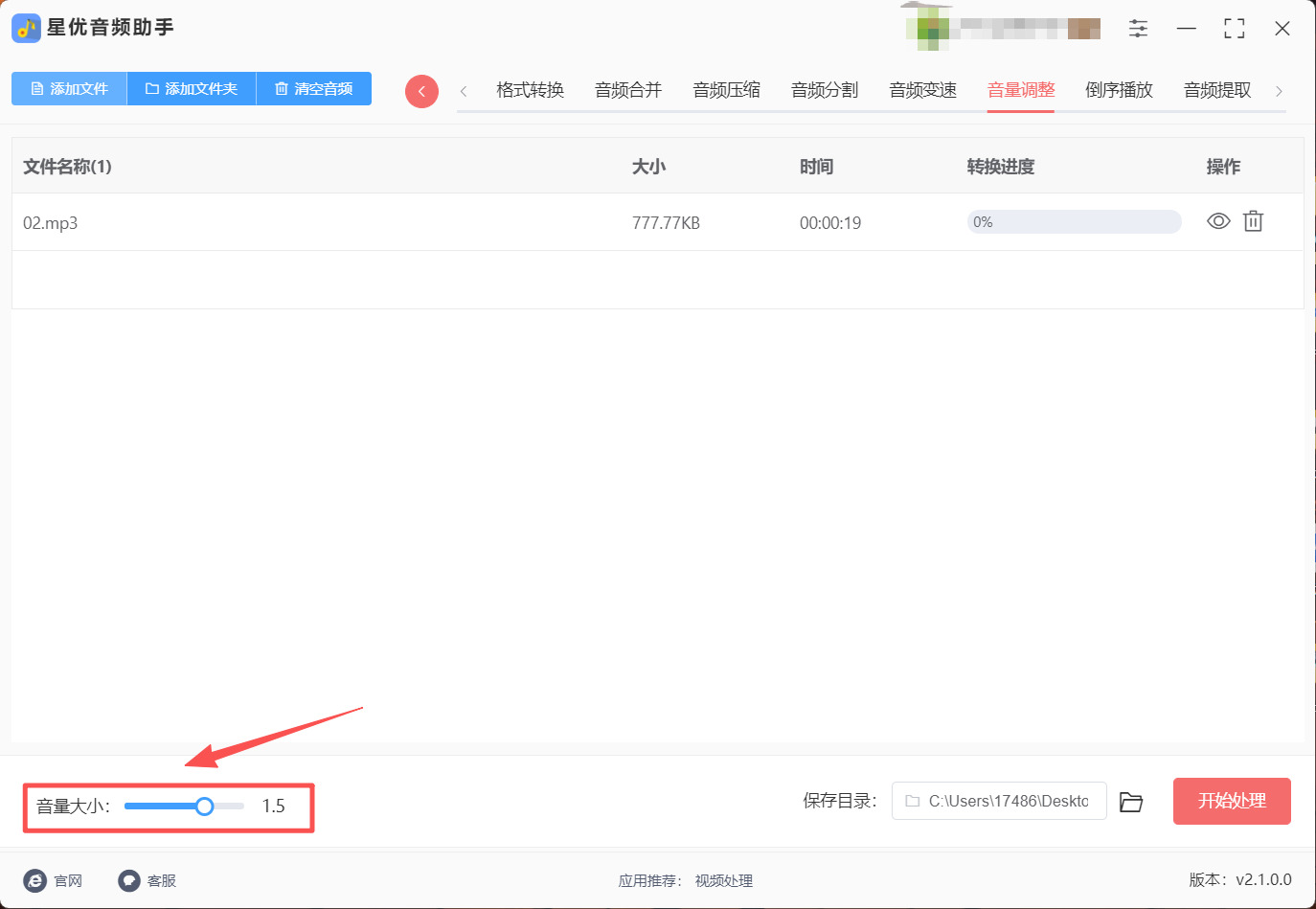Open the settings sliders icon in title bar
Viewport: 1316px width, 909px height.
point(1138,29)
